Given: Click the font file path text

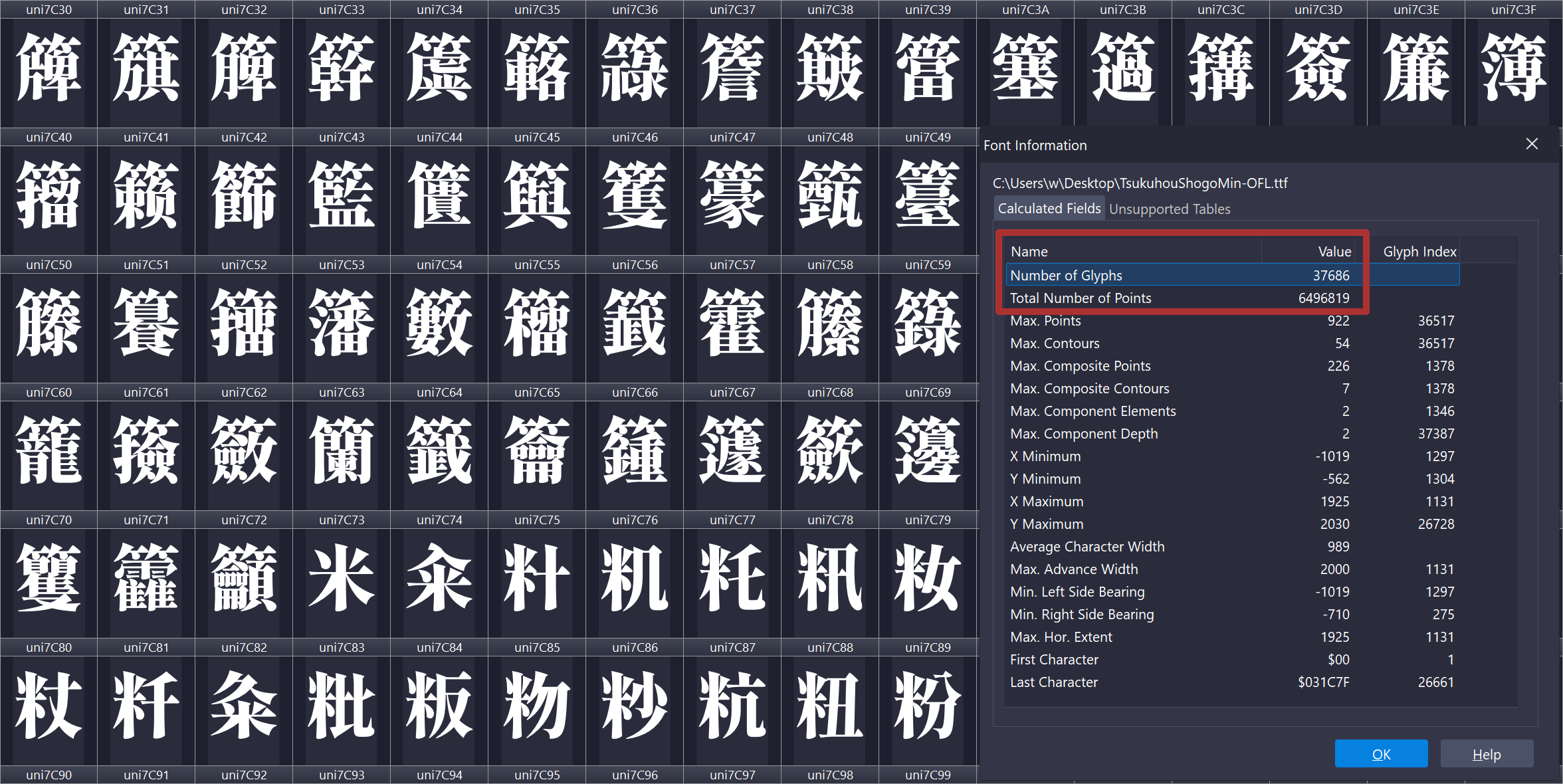Looking at the screenshot, I should click(1140, 183).
